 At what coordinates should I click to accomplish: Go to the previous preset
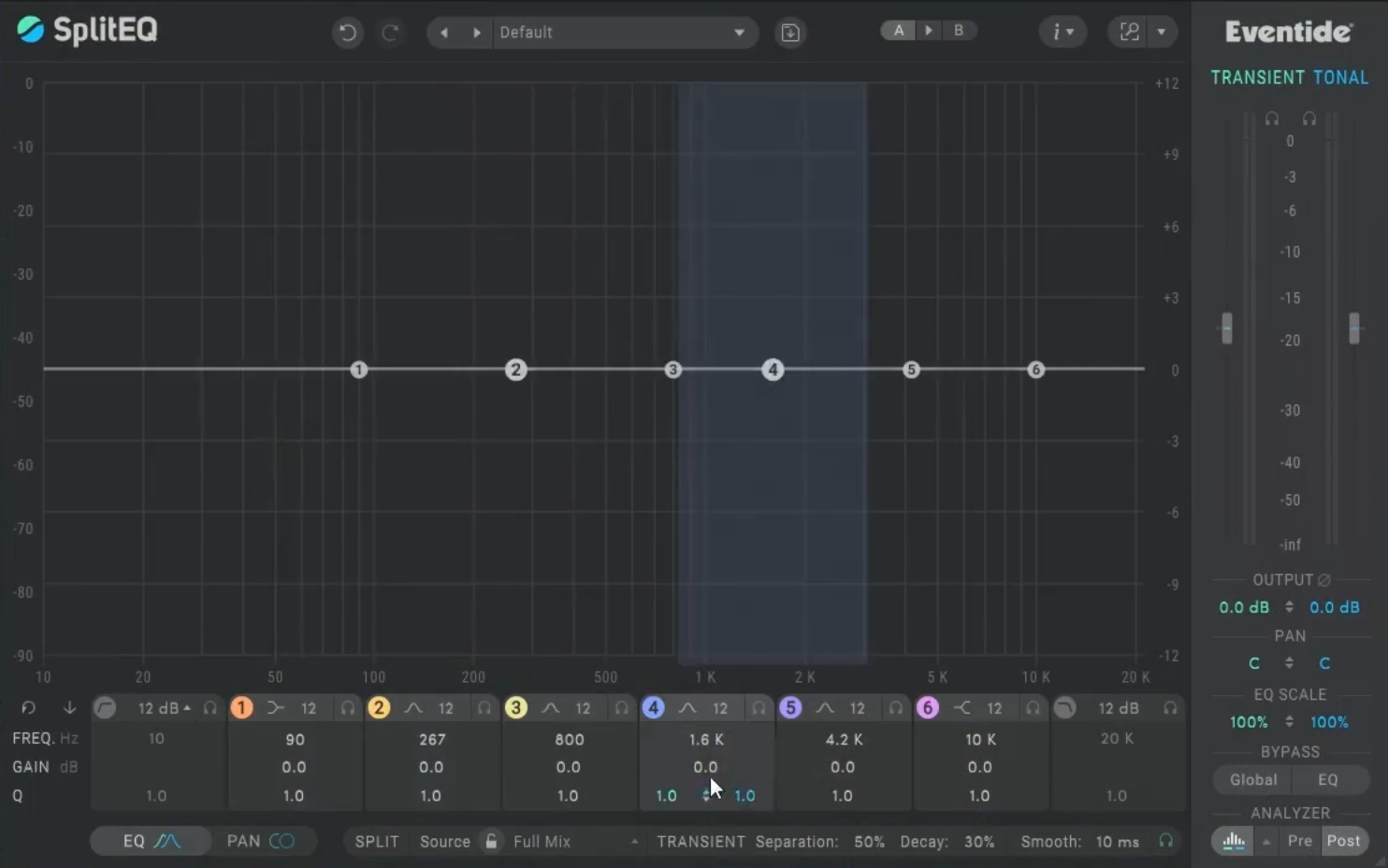[444, 33]
